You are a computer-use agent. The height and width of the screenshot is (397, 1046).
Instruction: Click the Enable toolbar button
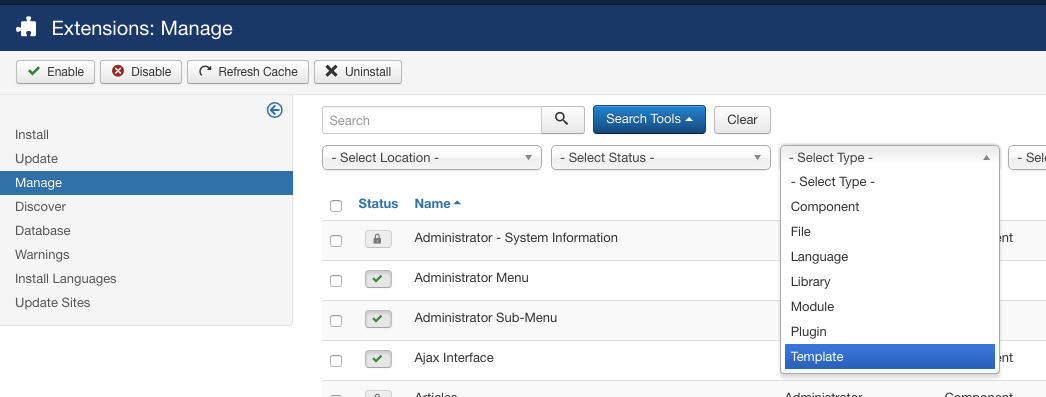pyautogui.click(x=55, y=71)
